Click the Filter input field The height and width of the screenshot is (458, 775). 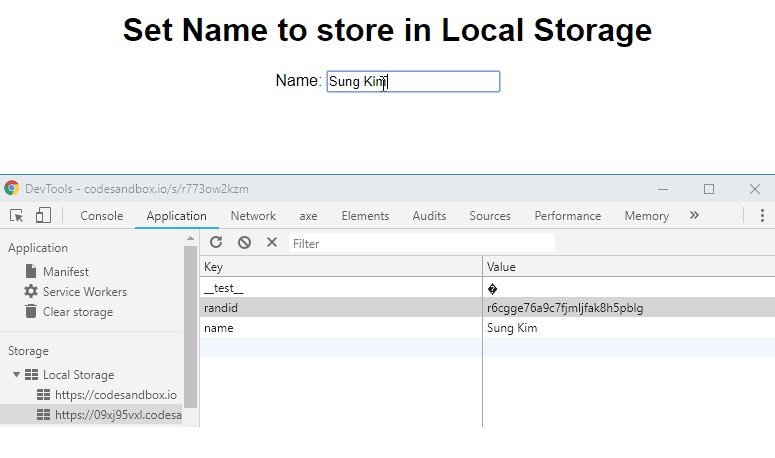tap(422, 243)
